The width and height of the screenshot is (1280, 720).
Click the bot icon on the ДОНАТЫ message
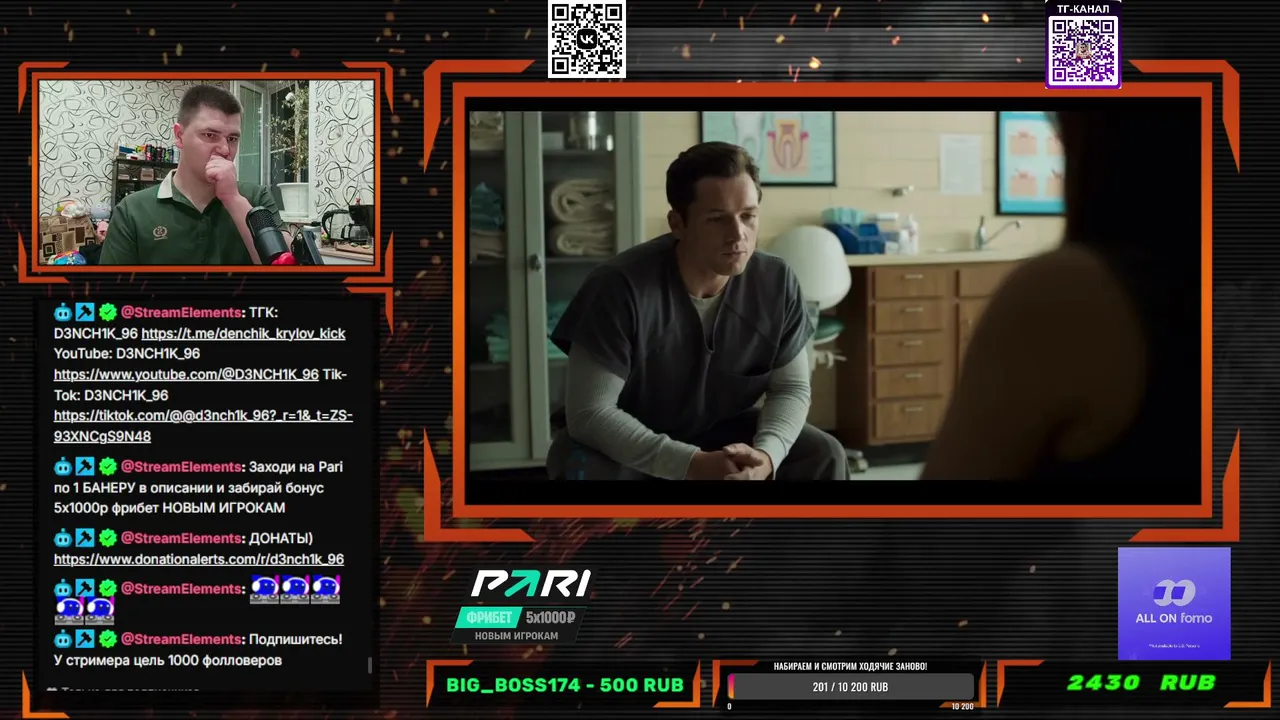pos(63,538)
